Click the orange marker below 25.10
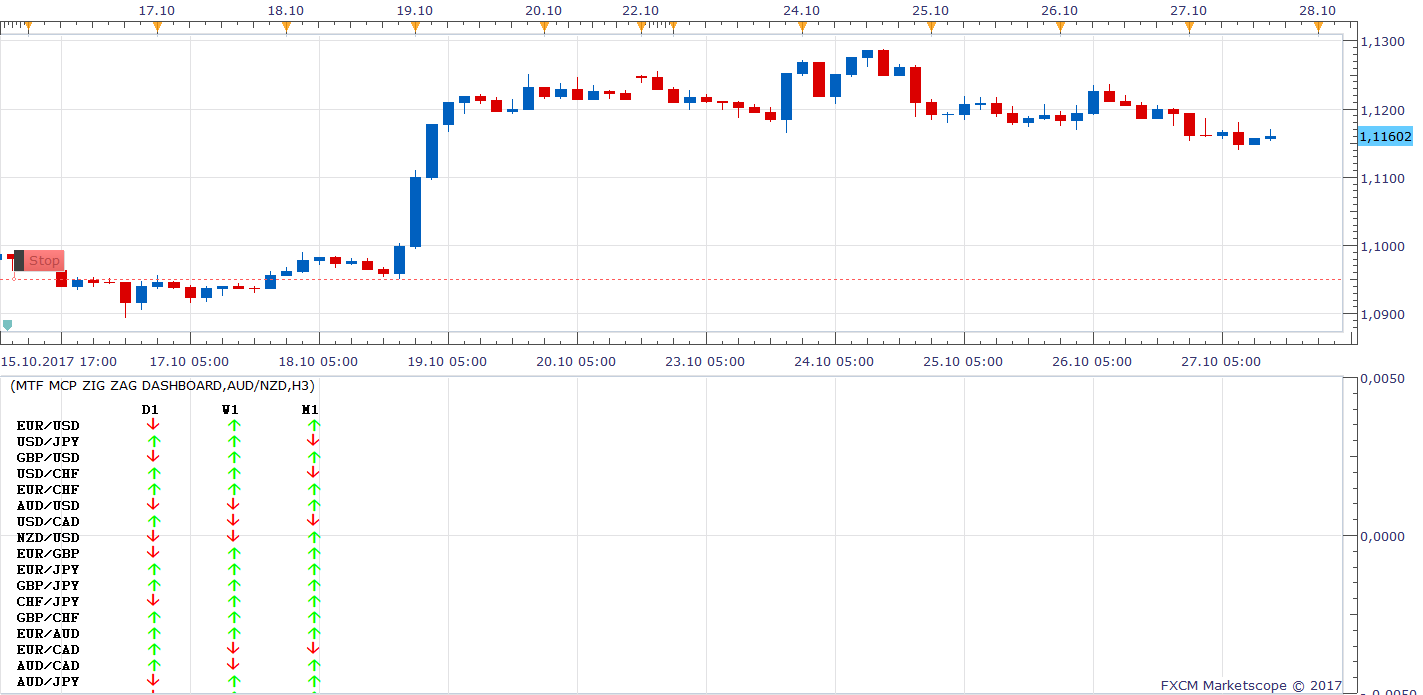 pos(931,27)
